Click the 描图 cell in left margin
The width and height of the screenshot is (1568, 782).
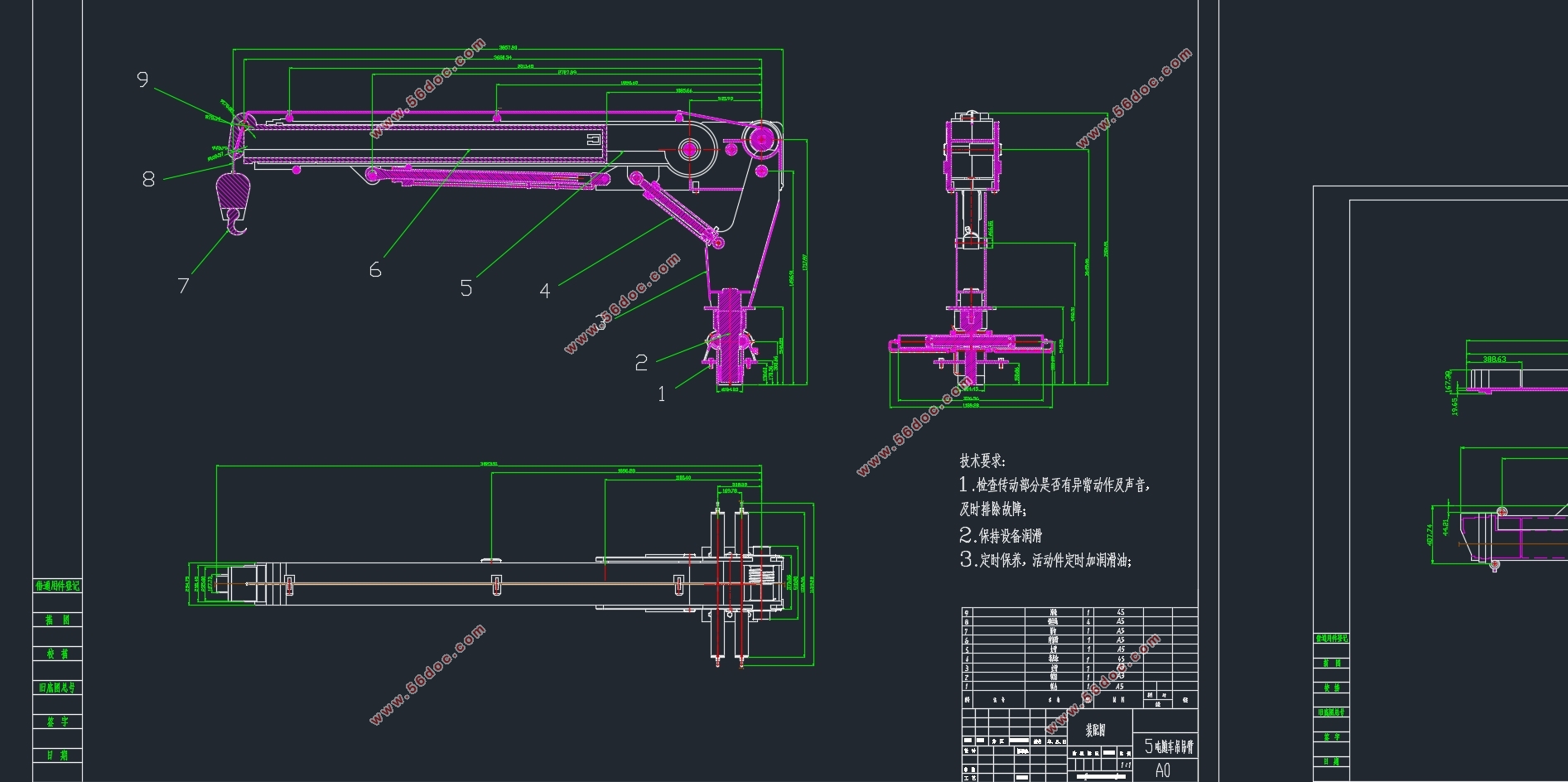(x=57, y=620)
